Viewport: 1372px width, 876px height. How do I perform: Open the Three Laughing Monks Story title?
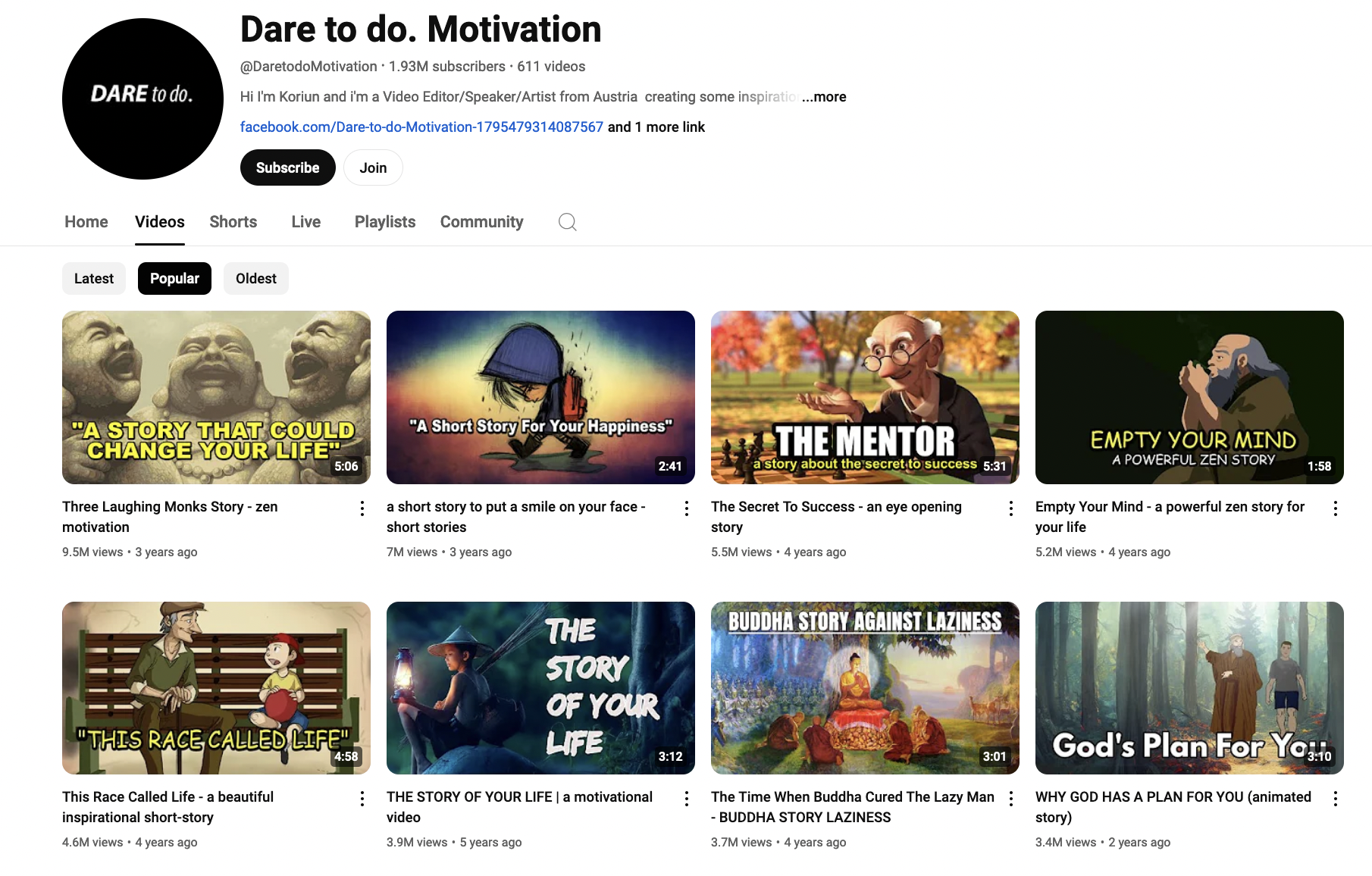tap(170, 517)
